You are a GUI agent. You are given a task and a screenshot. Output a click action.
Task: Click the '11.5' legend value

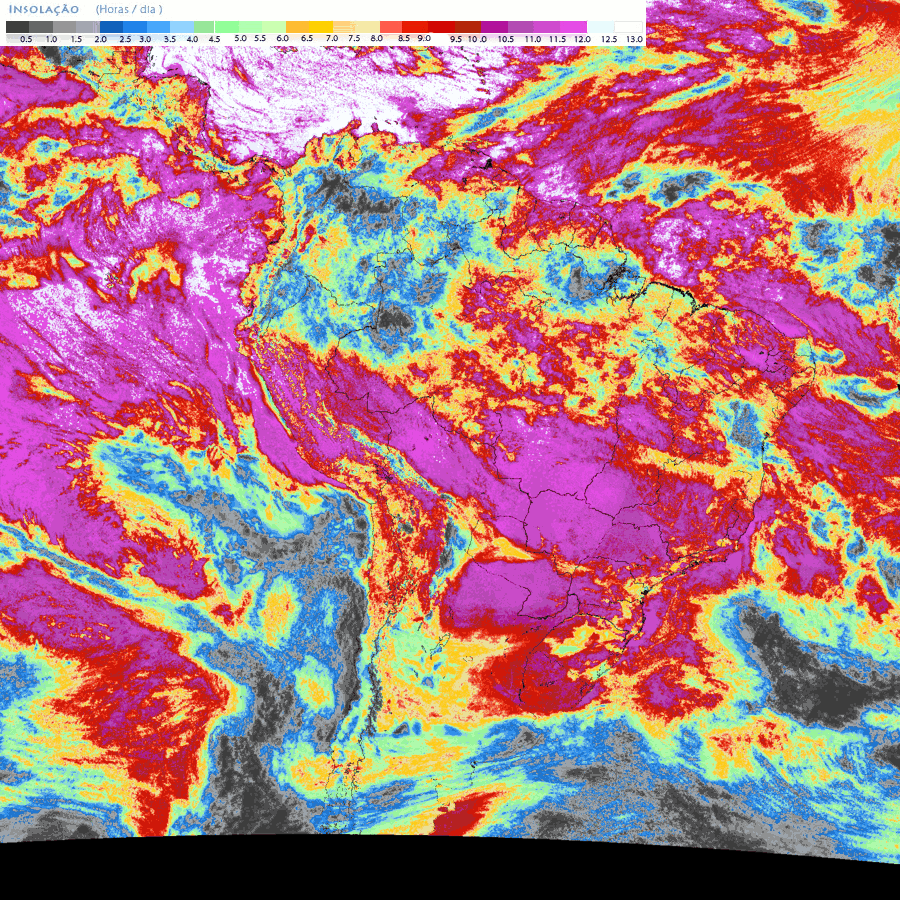point(557,39)
